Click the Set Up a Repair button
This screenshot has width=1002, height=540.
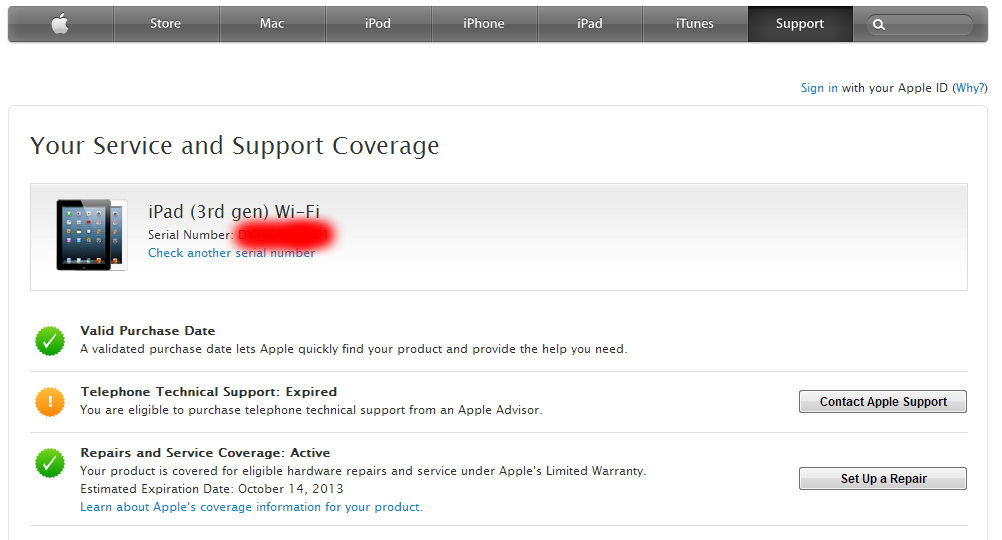[883, 478]
